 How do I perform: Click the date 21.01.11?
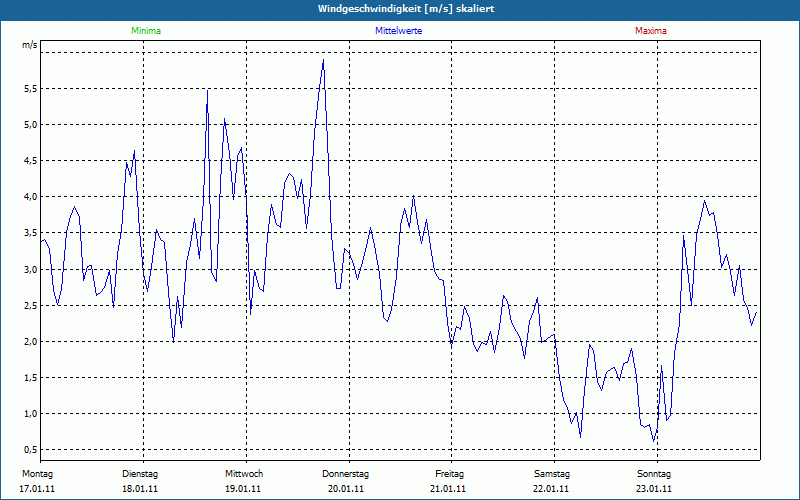point(448,489)
